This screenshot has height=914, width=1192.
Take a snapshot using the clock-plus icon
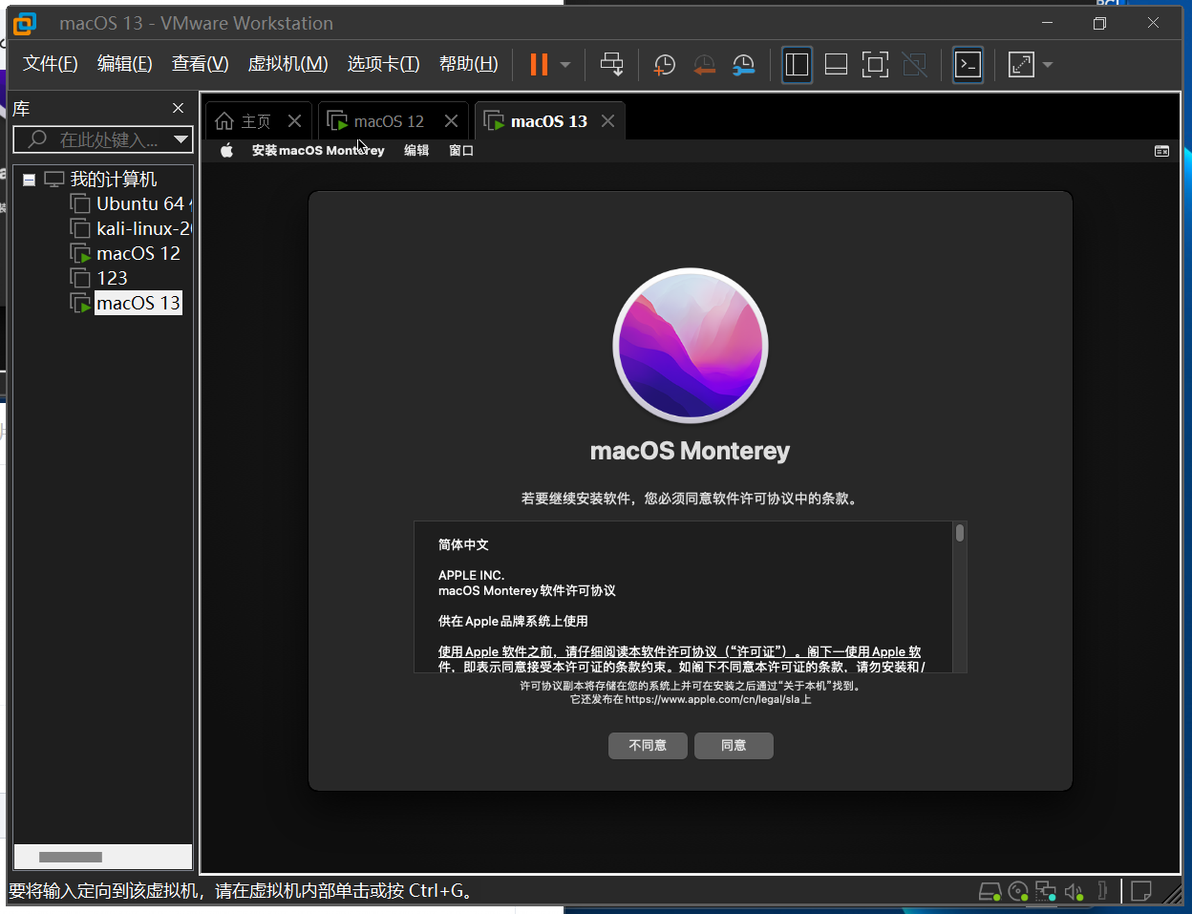[x=664, y=65]
